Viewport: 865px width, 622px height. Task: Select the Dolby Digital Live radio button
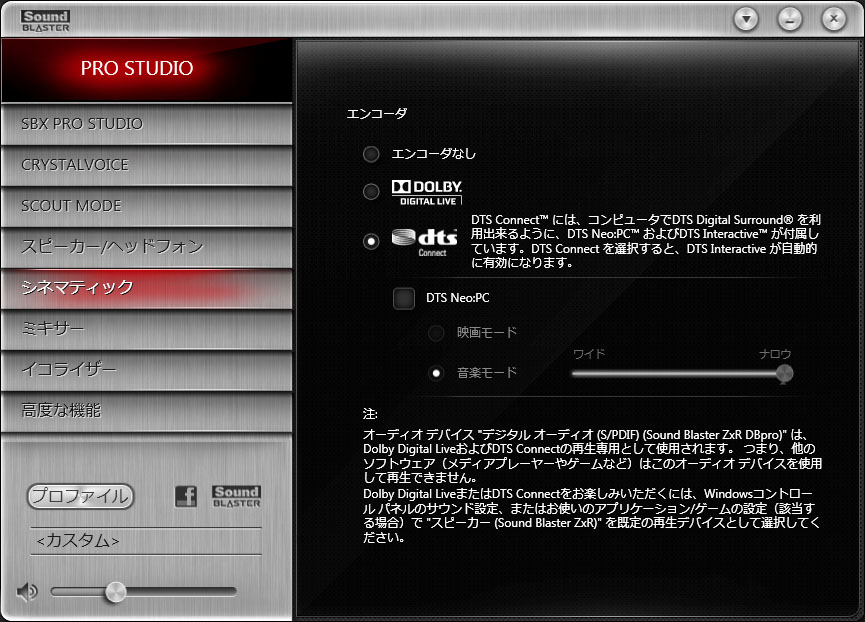(x=371, y=191)
